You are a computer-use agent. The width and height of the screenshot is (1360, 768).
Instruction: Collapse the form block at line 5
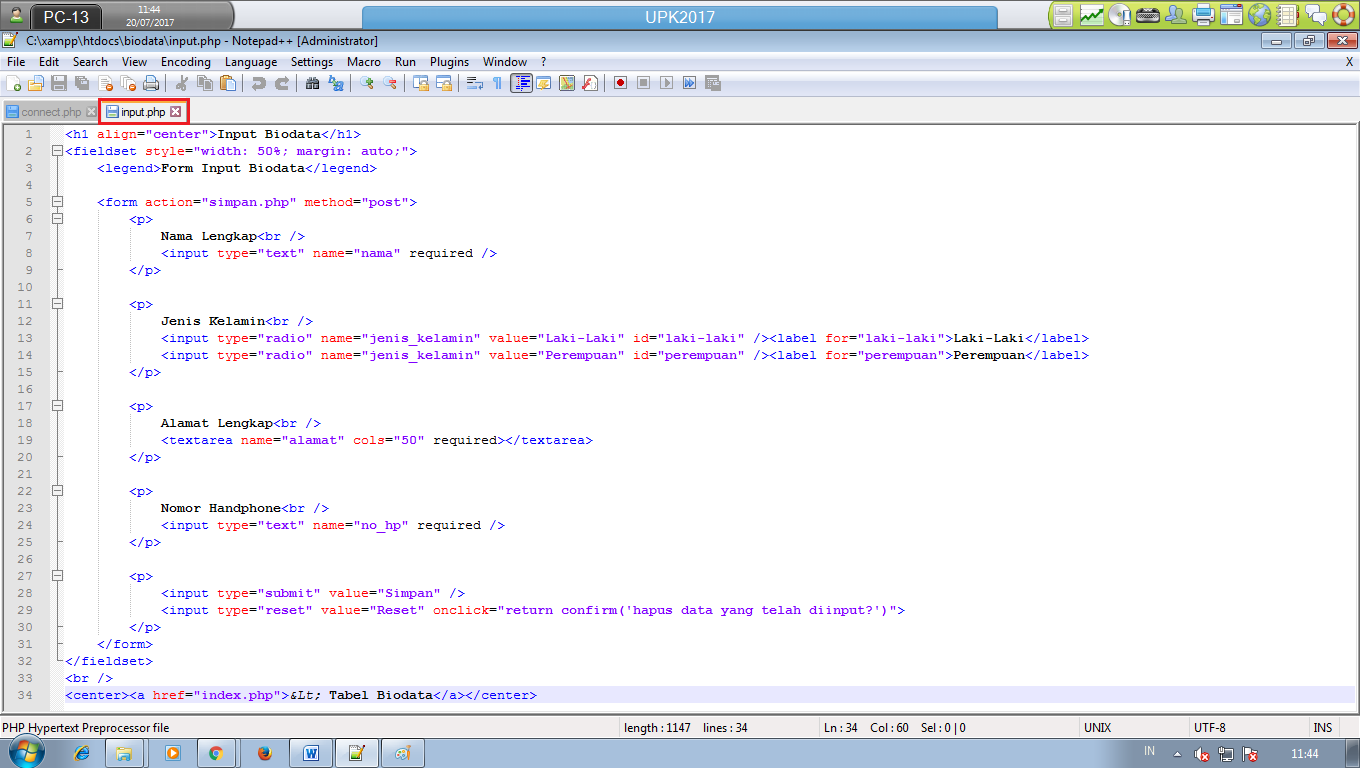[x=57, y=202]
